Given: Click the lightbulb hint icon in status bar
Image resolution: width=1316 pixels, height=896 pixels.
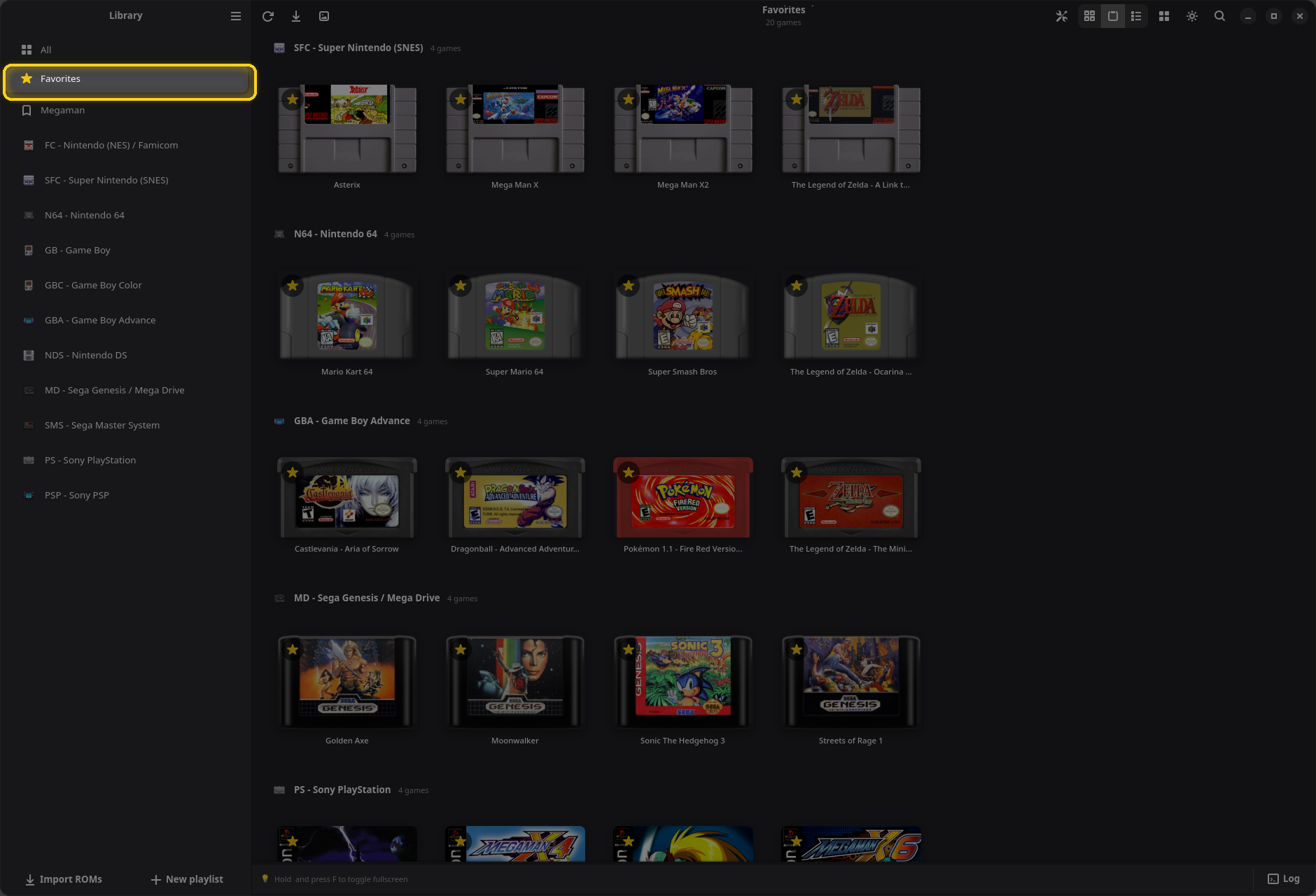Looking at the screenshot, I should click(265, 878).
